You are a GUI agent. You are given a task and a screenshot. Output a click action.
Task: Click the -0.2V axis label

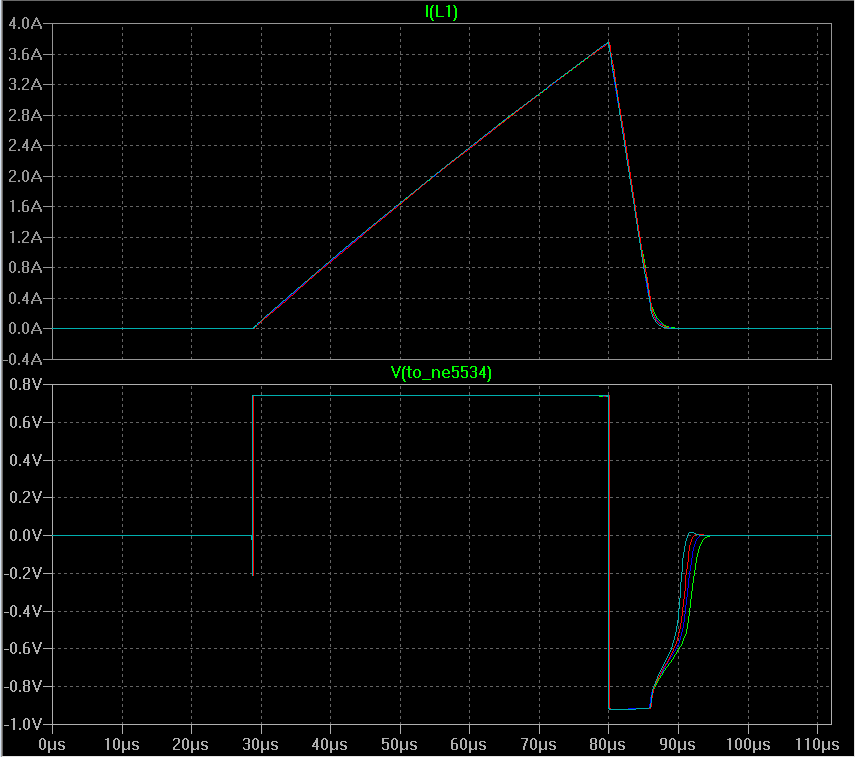coord(23,573)
